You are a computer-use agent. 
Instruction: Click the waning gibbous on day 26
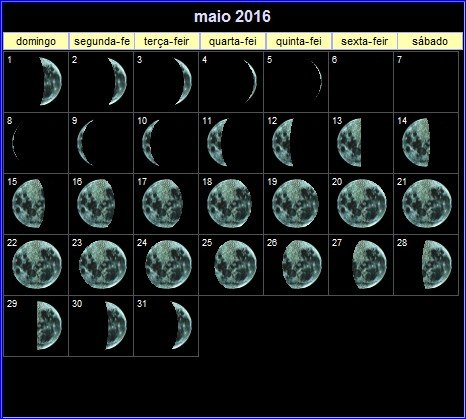[x=302, y=264]
